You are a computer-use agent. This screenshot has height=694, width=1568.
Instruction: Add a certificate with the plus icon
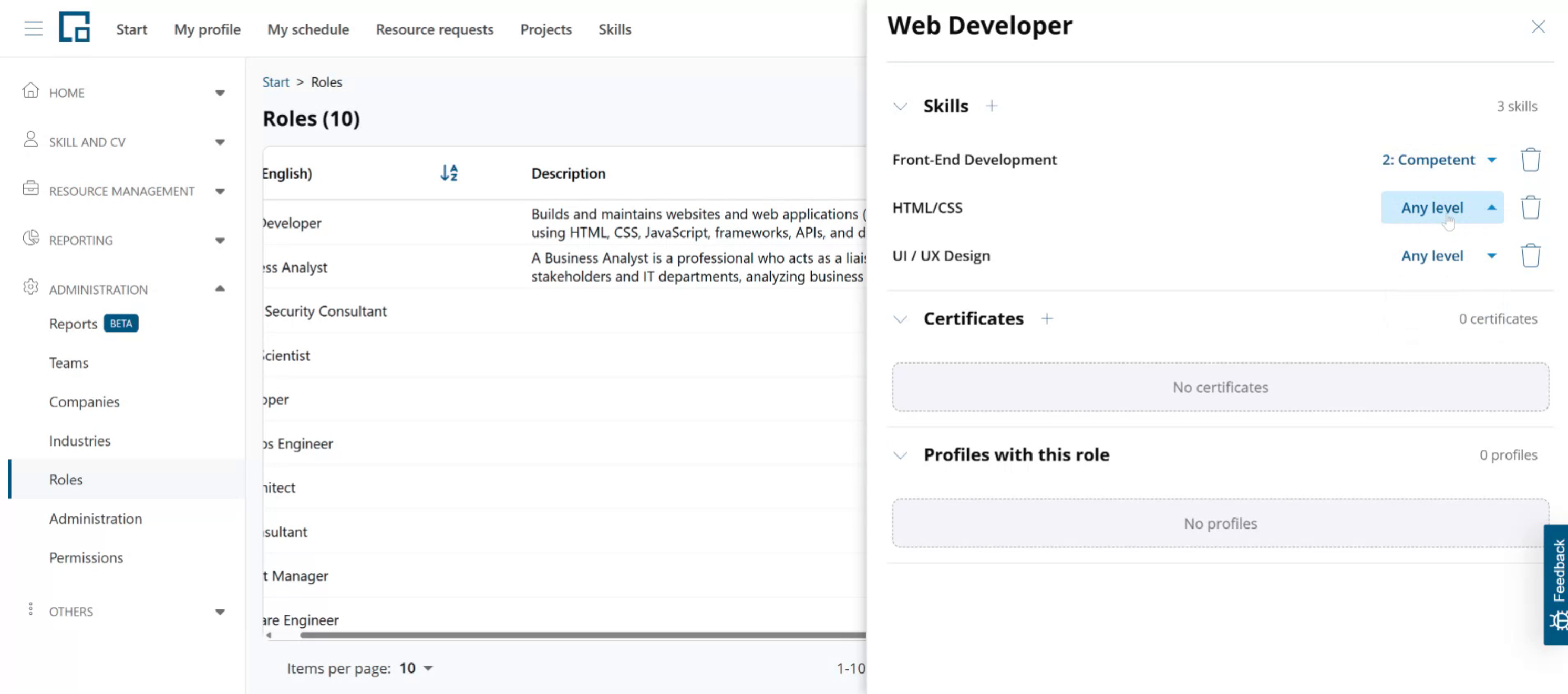[1047, 318]
